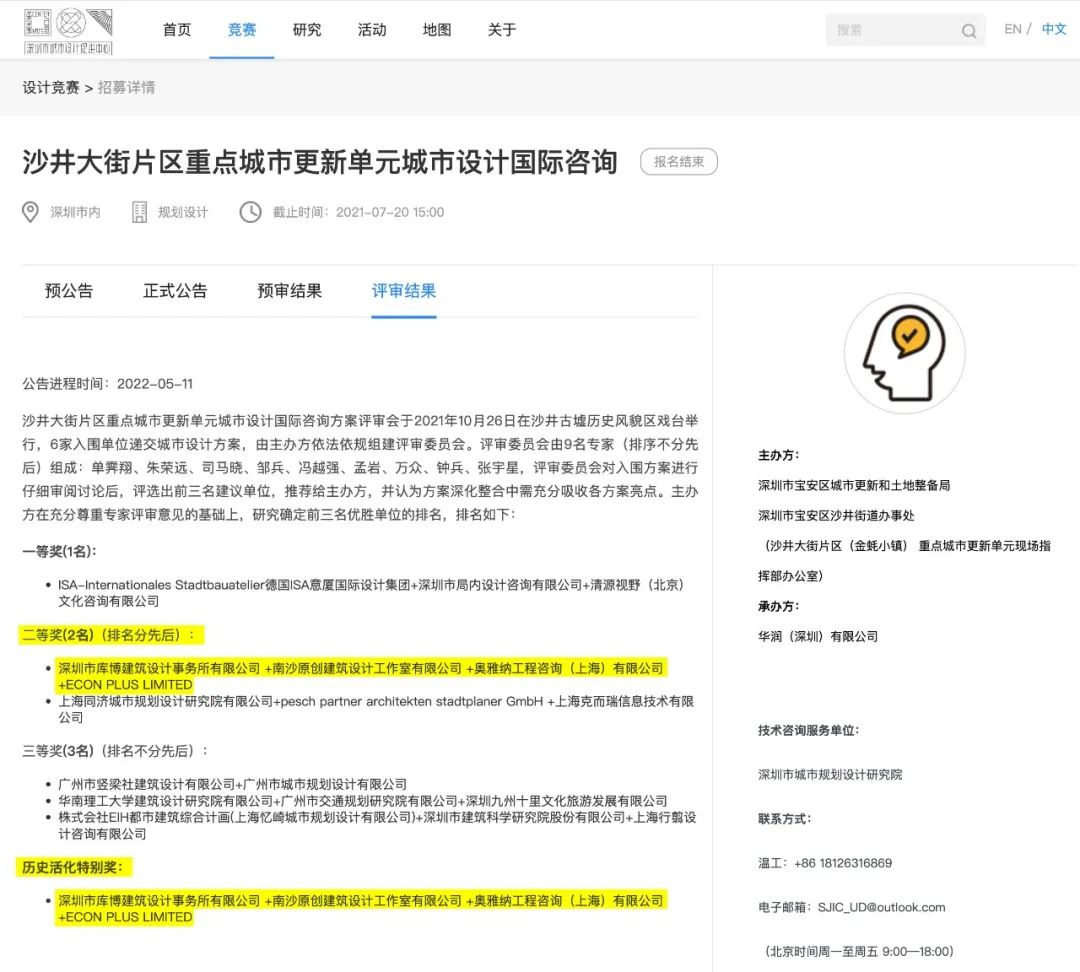Image resolution: width=1080 pixels, height=972 pixels.
Task: Click the 上海同济城市规划设计研究院 entry
Action: (375, 710)
